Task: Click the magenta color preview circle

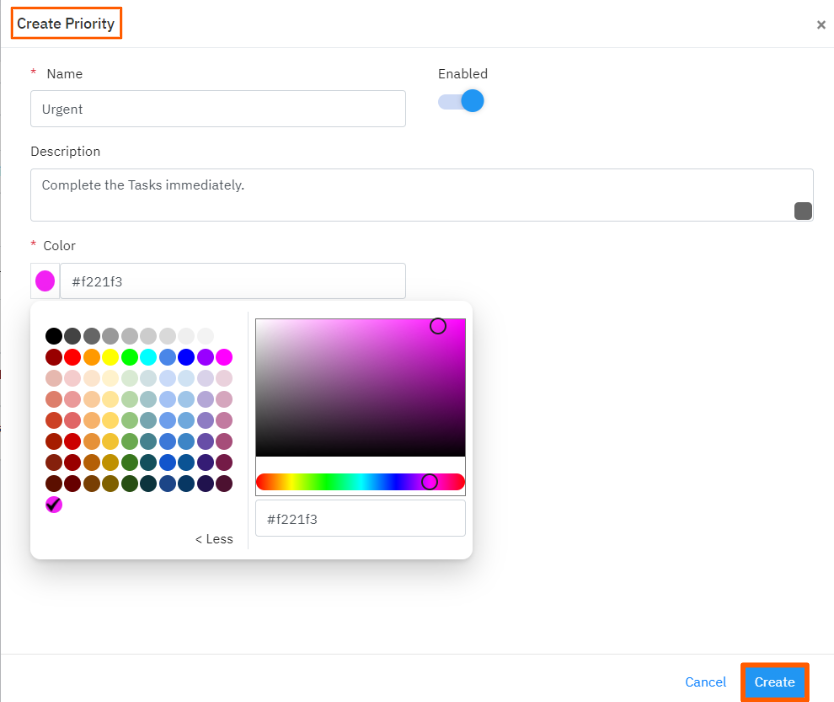Action: click(x=45, y=281)
